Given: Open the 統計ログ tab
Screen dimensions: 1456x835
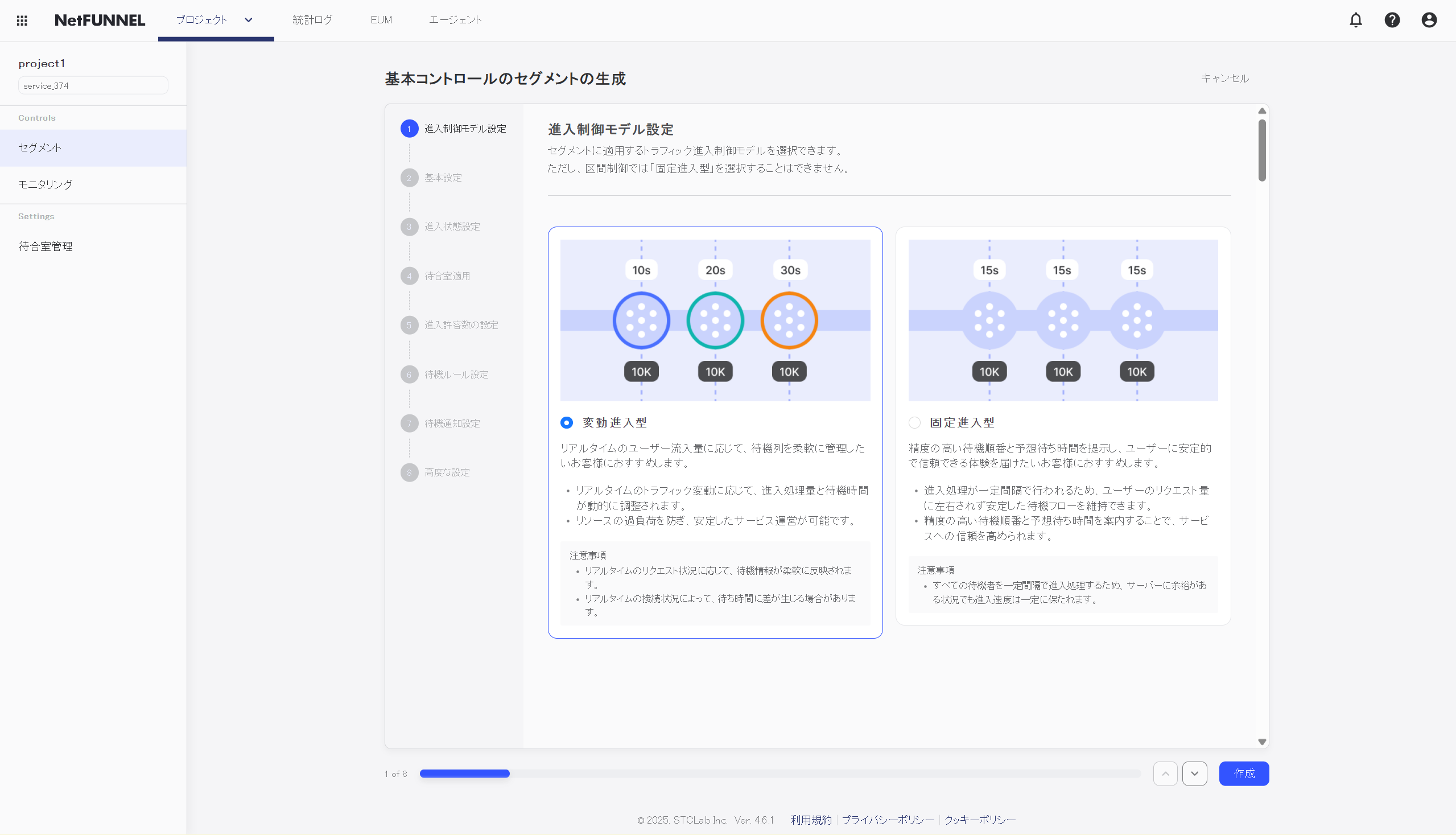Looking at the screenshot, I should (x=312, y=20).
